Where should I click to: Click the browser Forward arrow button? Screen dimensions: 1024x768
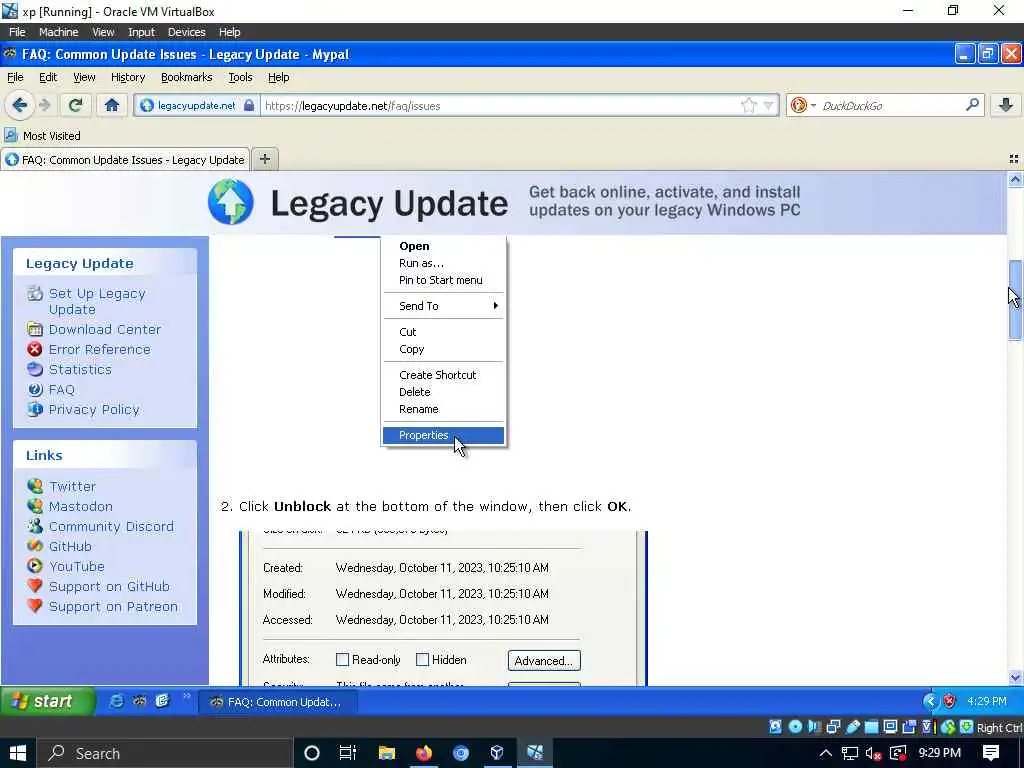pos(44,105)
